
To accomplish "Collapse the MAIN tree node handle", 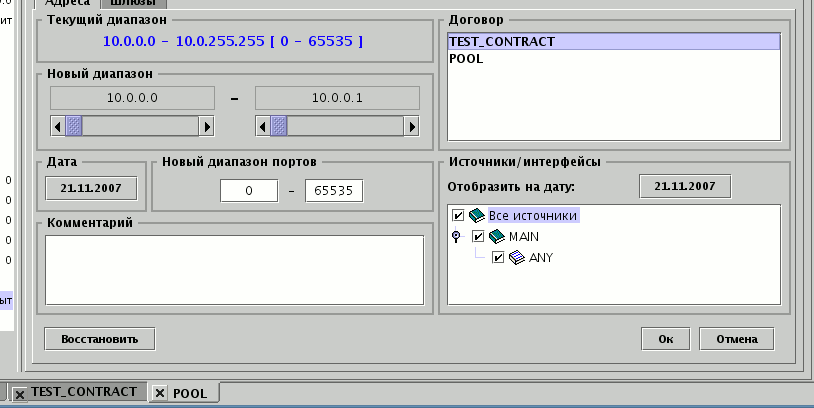I will 457,237.
